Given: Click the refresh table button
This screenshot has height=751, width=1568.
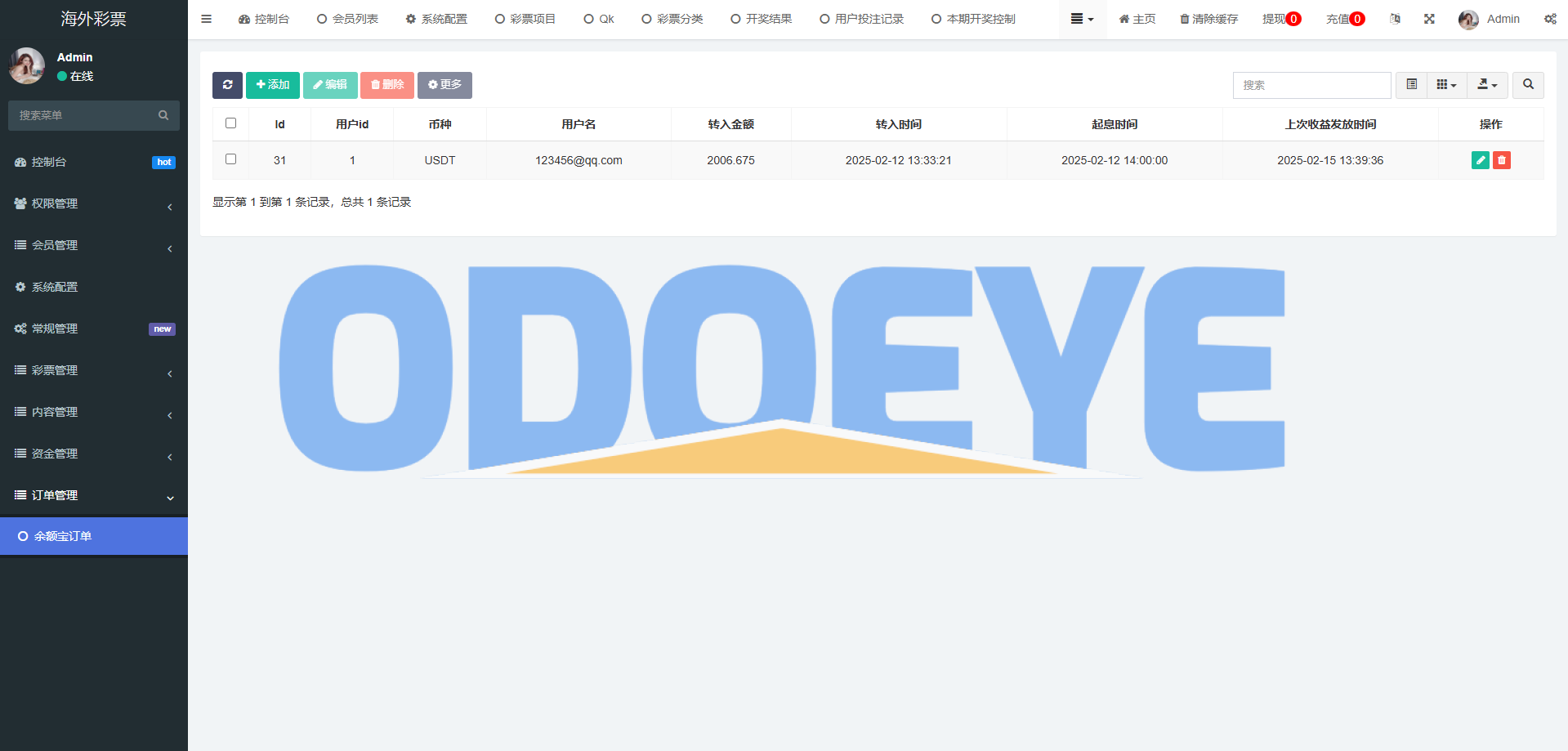Looking at the screenshot, I should pos(227,85).
